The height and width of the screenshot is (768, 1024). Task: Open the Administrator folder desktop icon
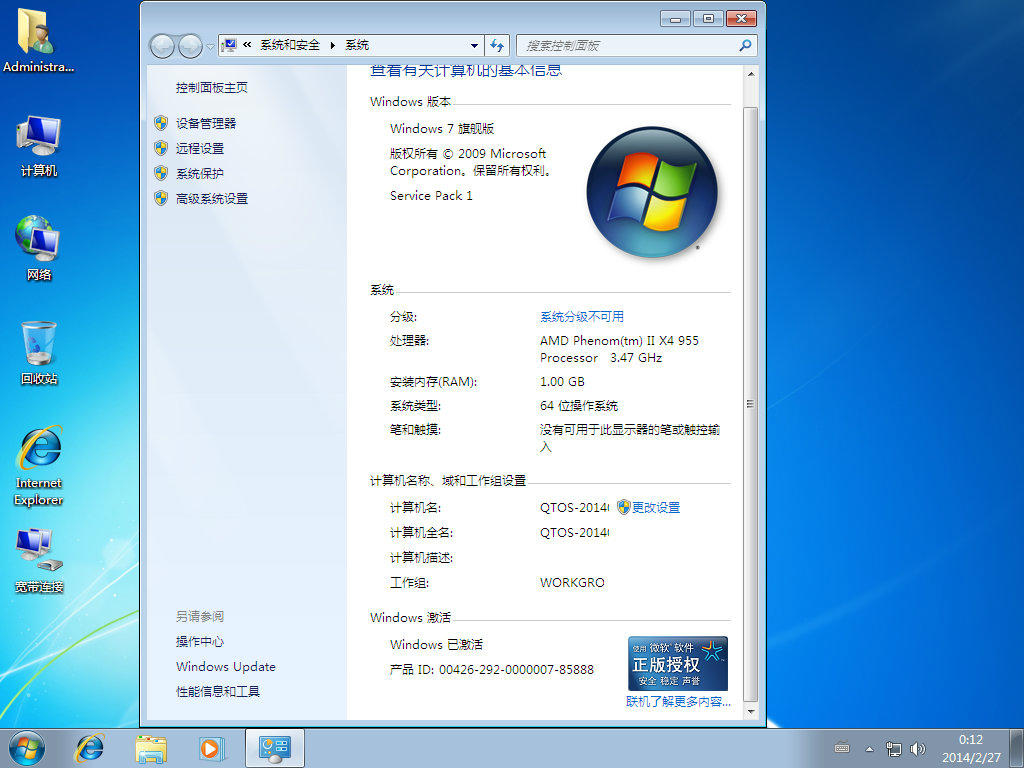(x=38, y=39)
